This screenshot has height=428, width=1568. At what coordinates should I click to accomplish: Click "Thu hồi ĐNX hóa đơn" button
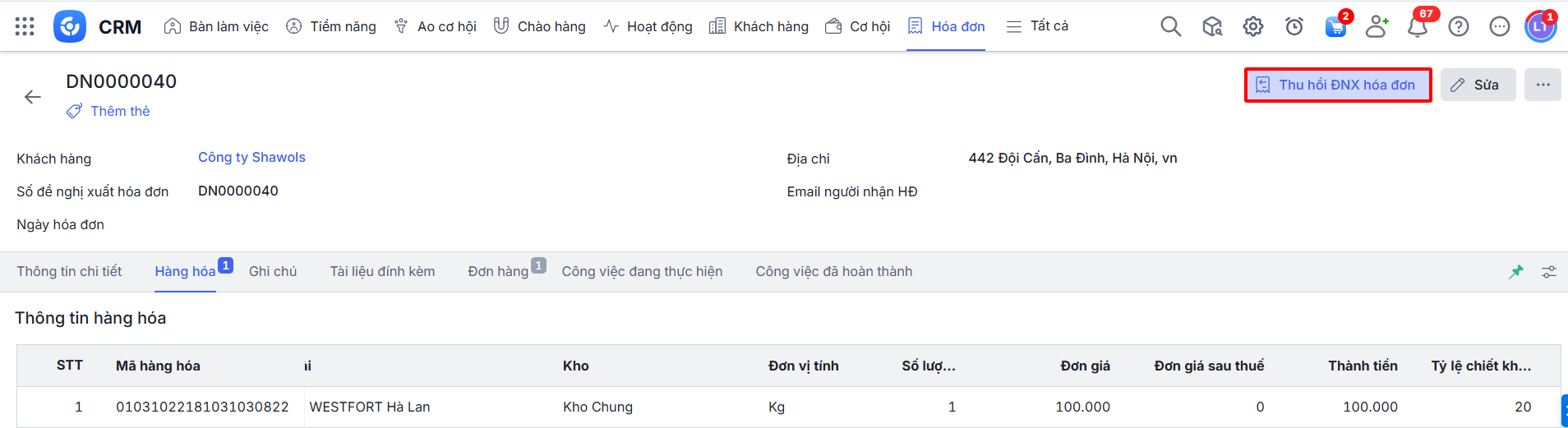(1337, 85)
